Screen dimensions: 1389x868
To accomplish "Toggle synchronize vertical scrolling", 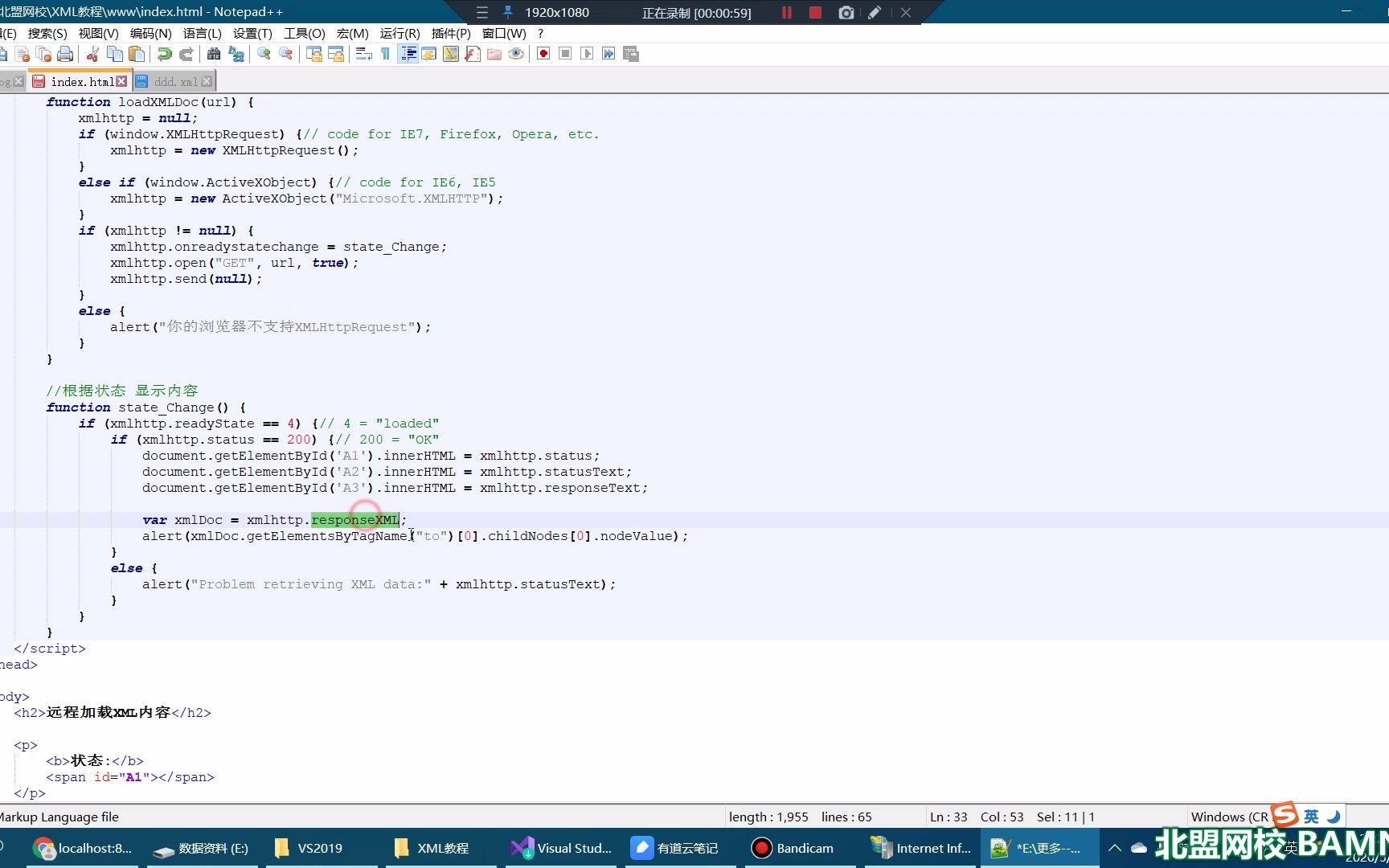I will (313, 54).
